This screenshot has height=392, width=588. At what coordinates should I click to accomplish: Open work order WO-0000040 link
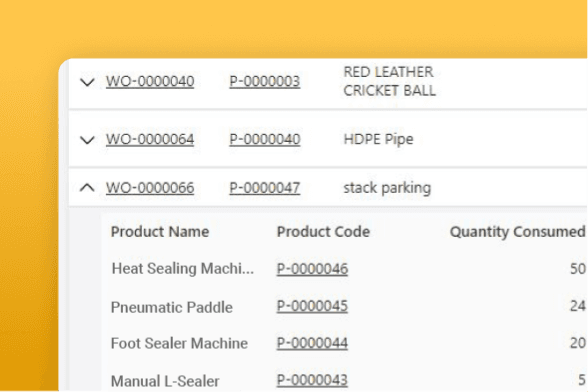150,81
